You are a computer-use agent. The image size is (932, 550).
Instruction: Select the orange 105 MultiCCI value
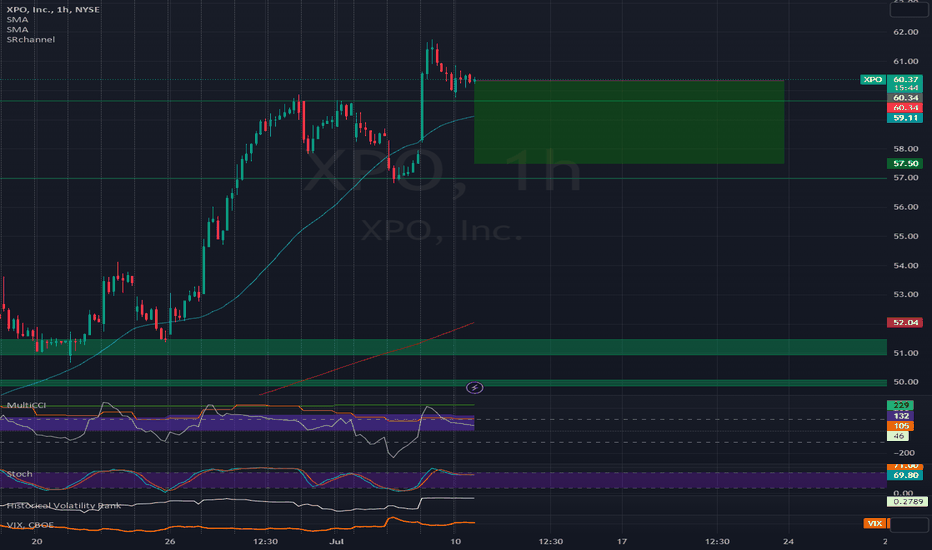click(900, 426)
